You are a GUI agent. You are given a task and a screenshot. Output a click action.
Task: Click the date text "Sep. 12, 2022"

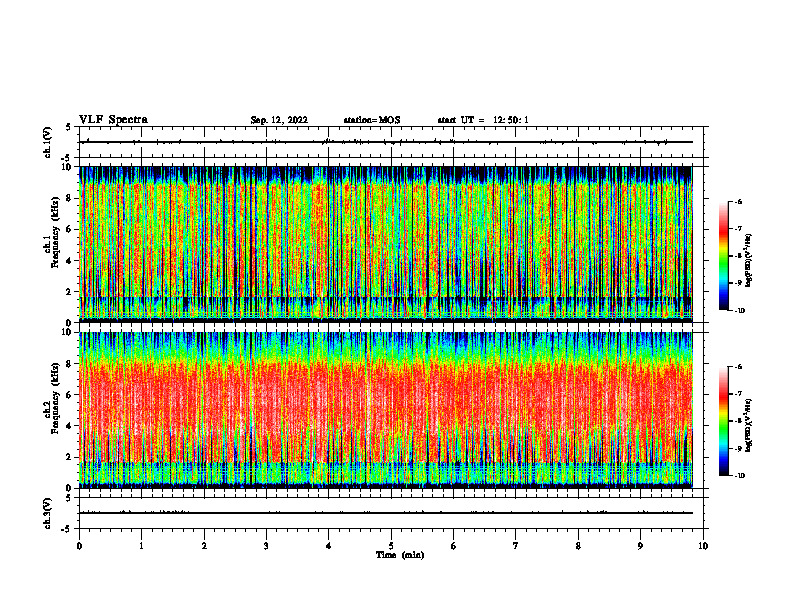click(x=279, y=120)
